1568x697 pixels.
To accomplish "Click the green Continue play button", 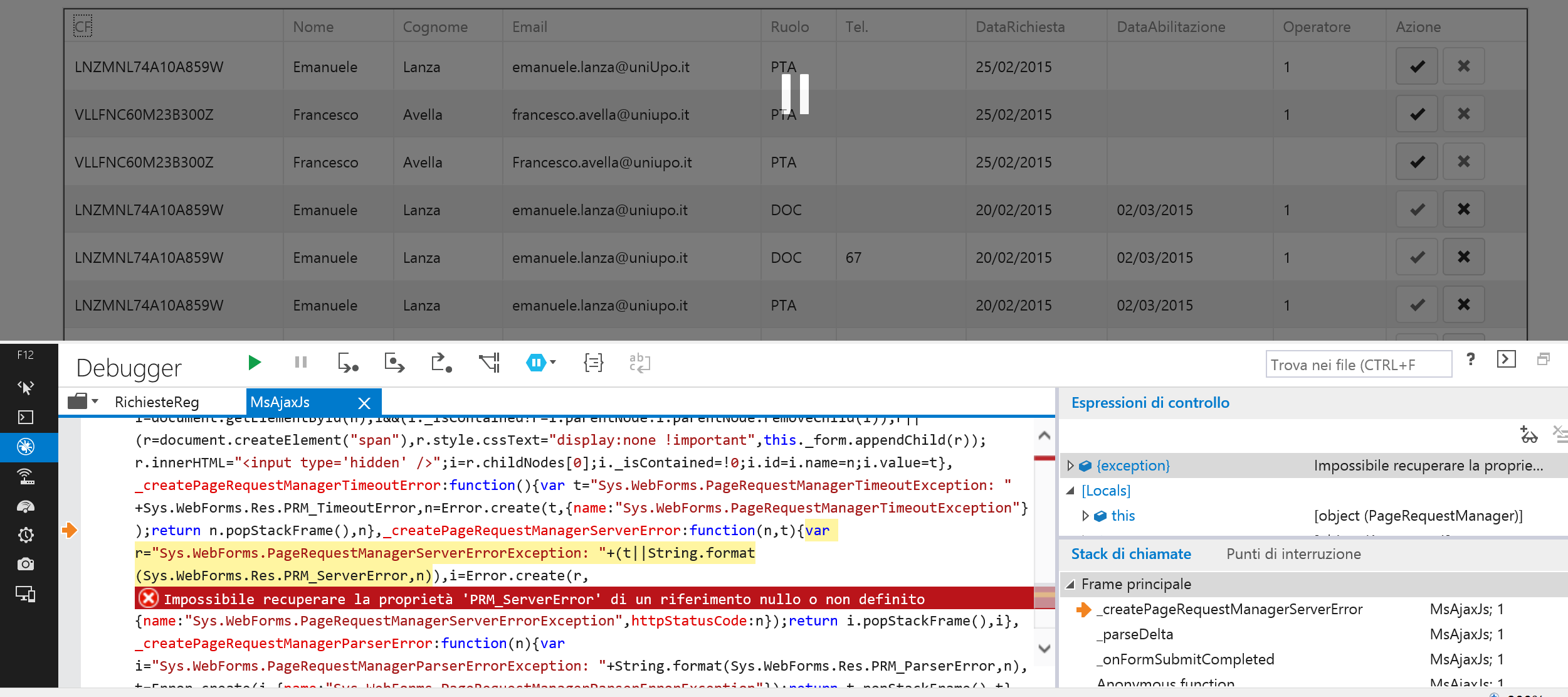I will click(254, 363).
